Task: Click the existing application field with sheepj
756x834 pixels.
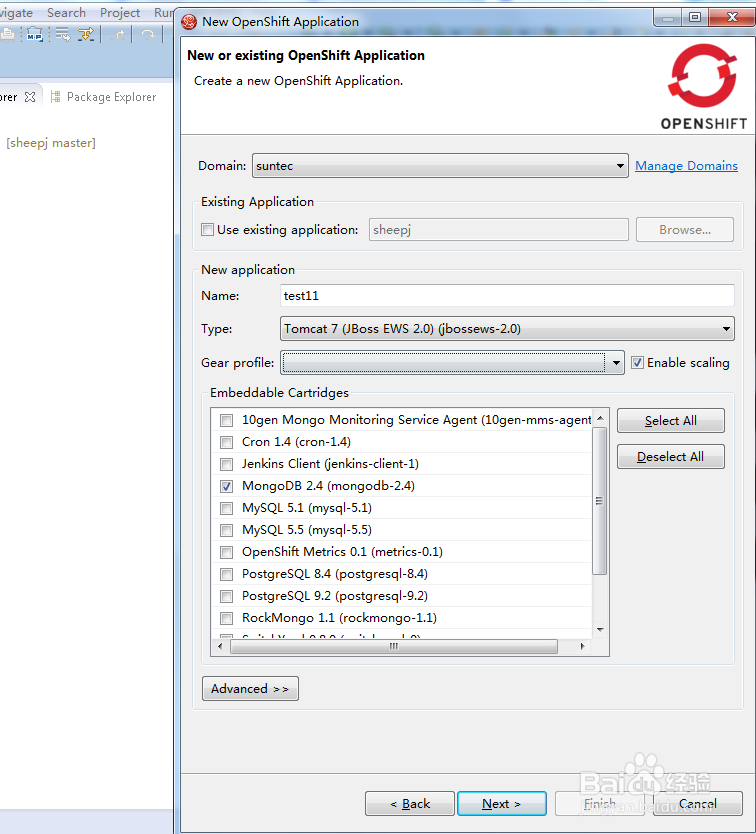Action: click(499, 229)
